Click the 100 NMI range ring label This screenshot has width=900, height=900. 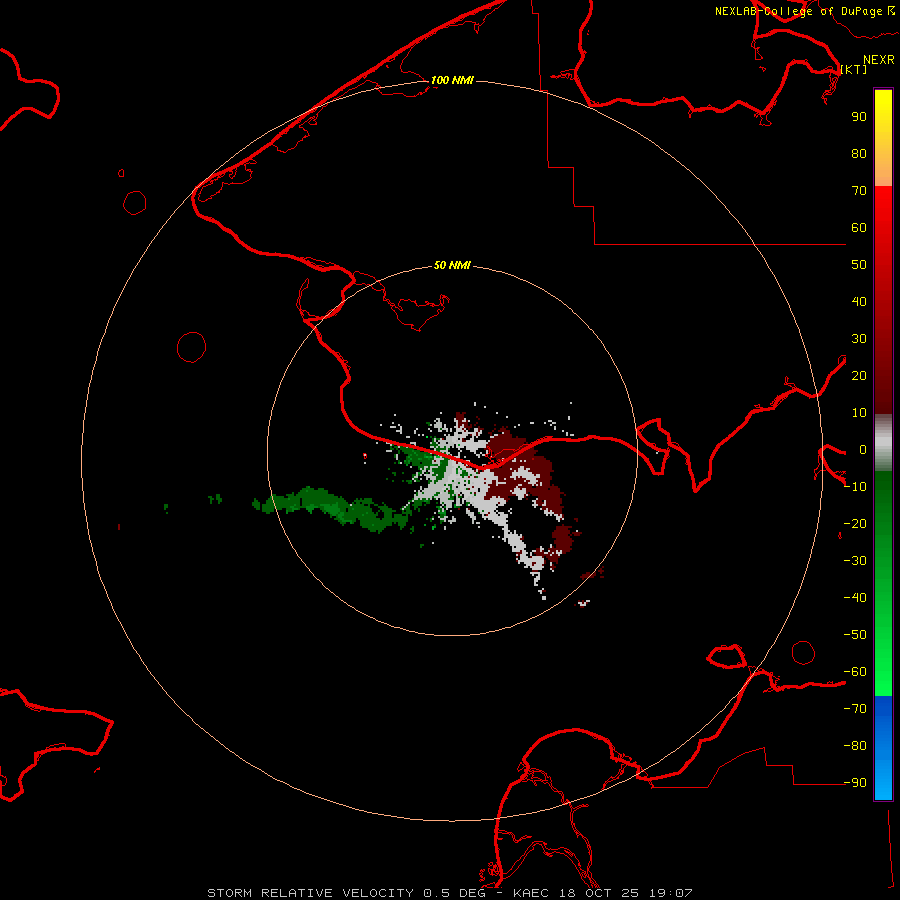coord(452,80)
